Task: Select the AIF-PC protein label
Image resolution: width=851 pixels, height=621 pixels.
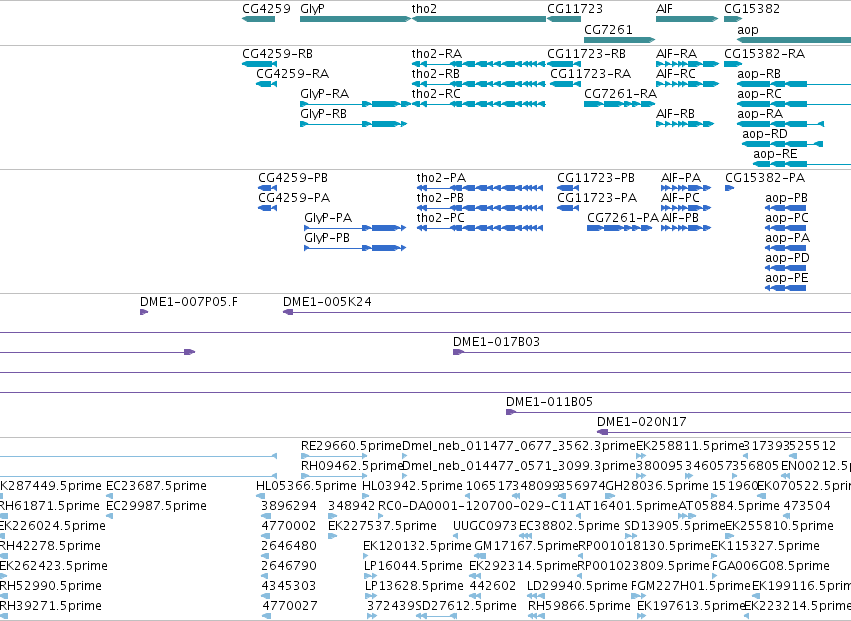Action: pyautogui.click(x=681, y=198)
